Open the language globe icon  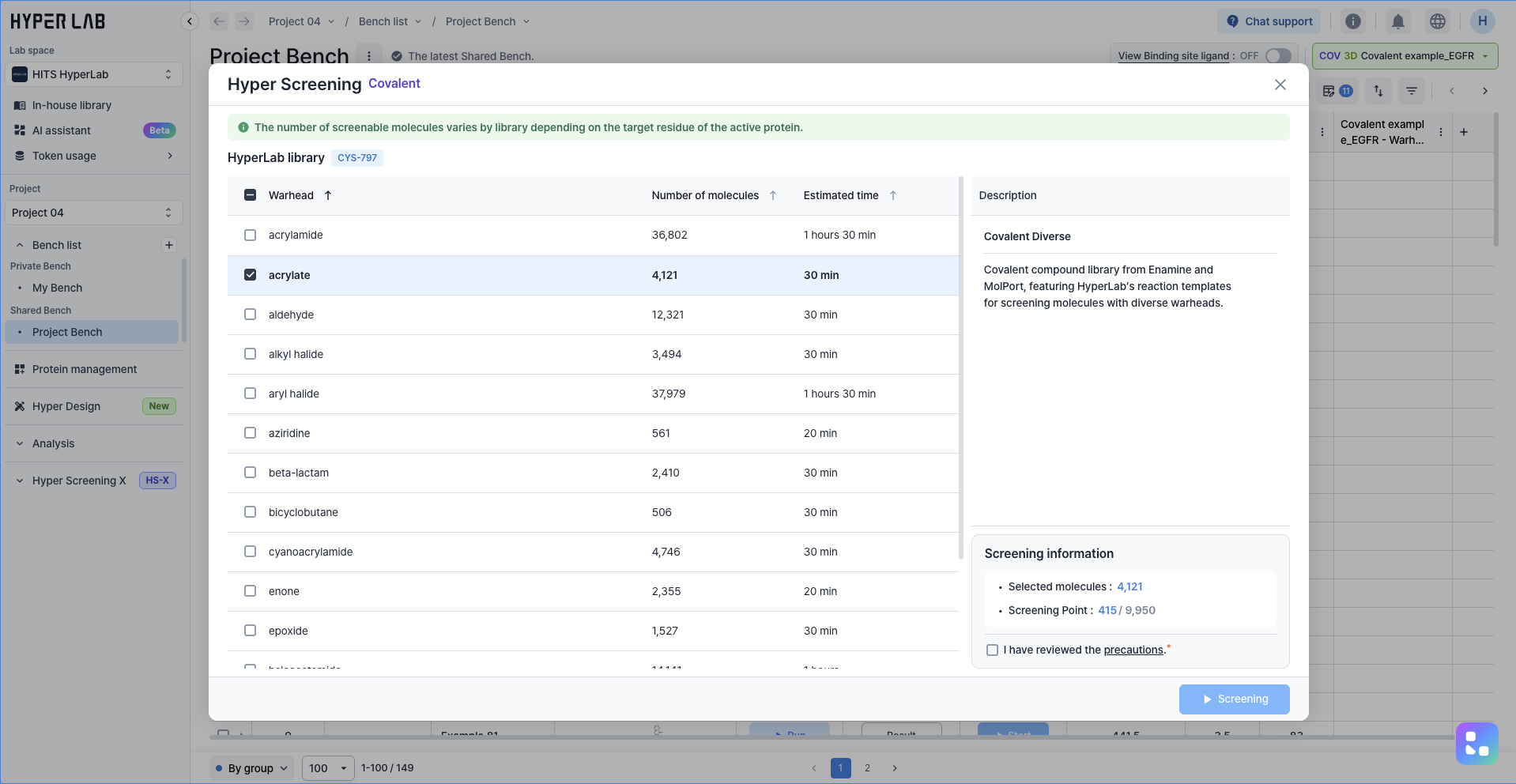[x=1438, y=21]
